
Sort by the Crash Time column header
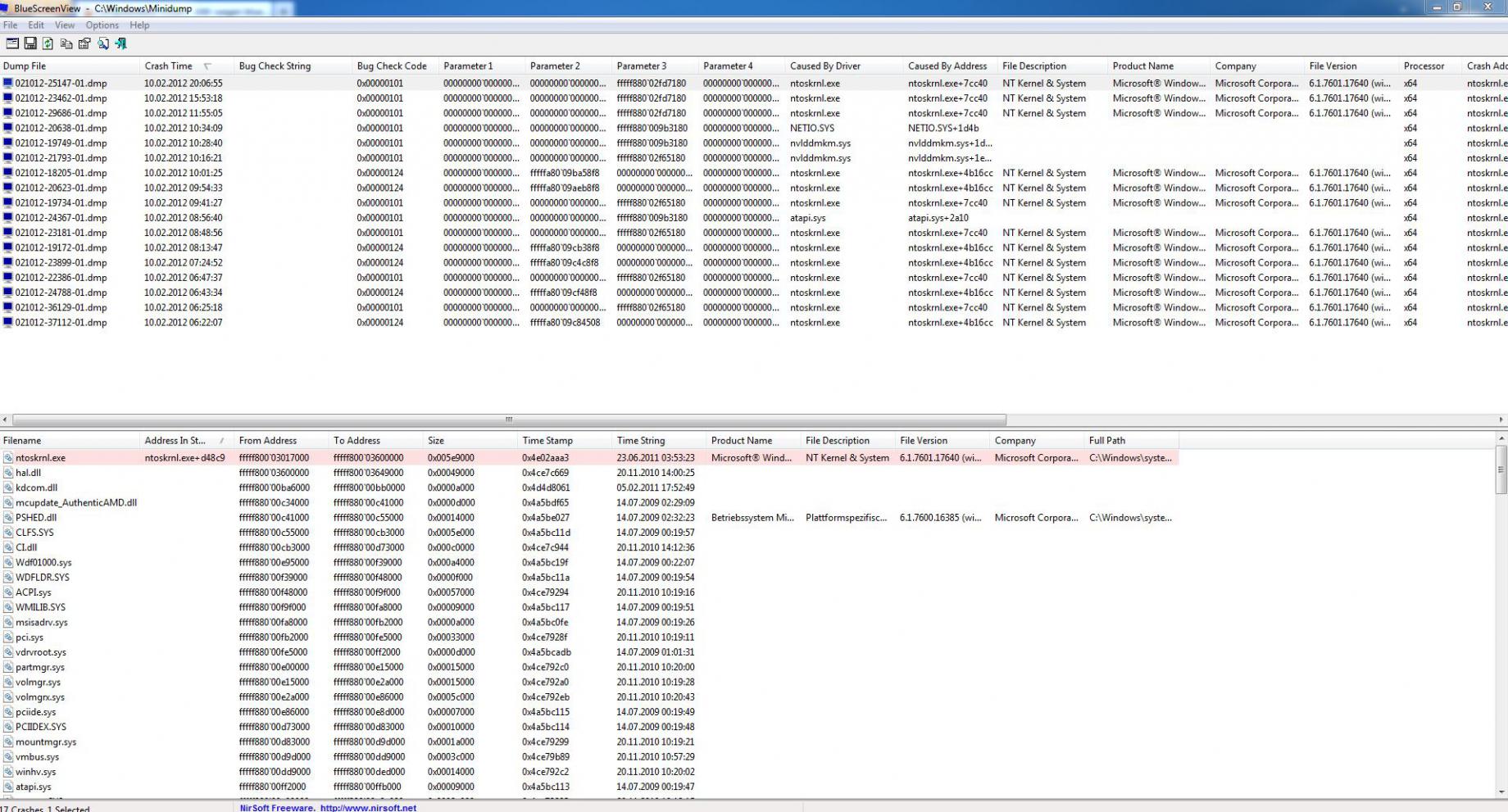point(188,66)
